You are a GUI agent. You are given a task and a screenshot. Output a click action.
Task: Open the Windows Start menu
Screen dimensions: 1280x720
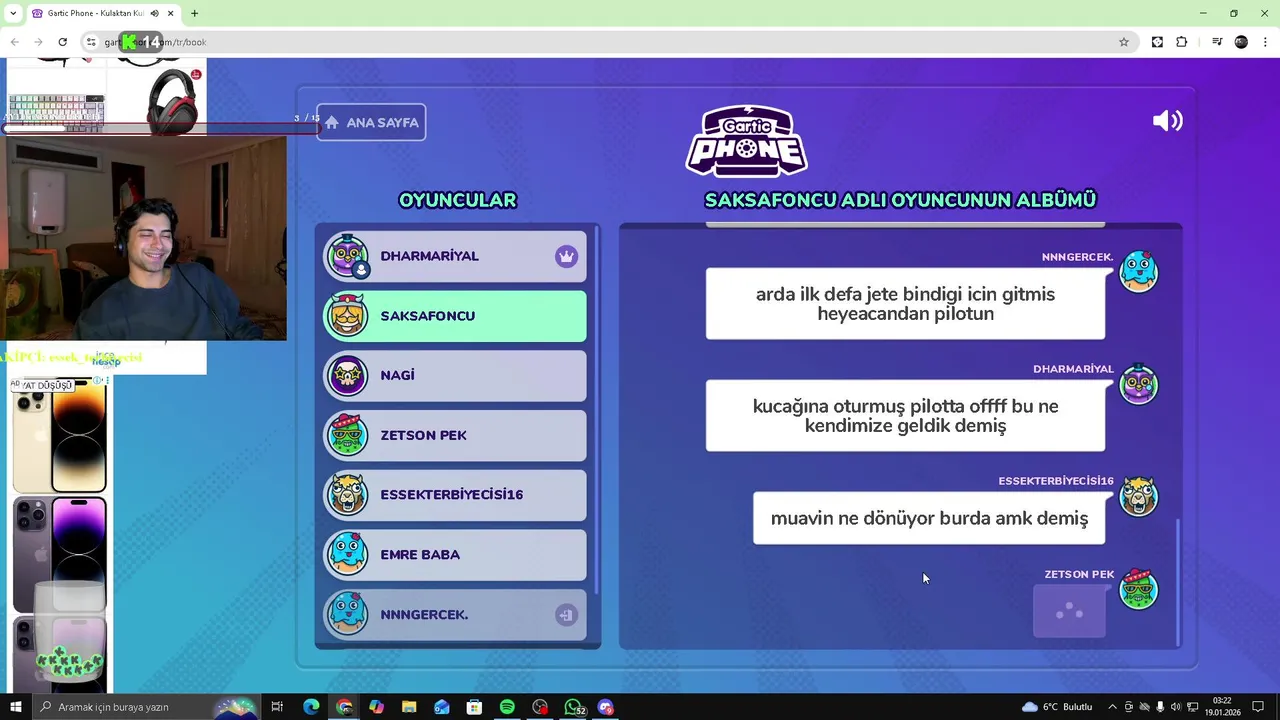point(15,707)
